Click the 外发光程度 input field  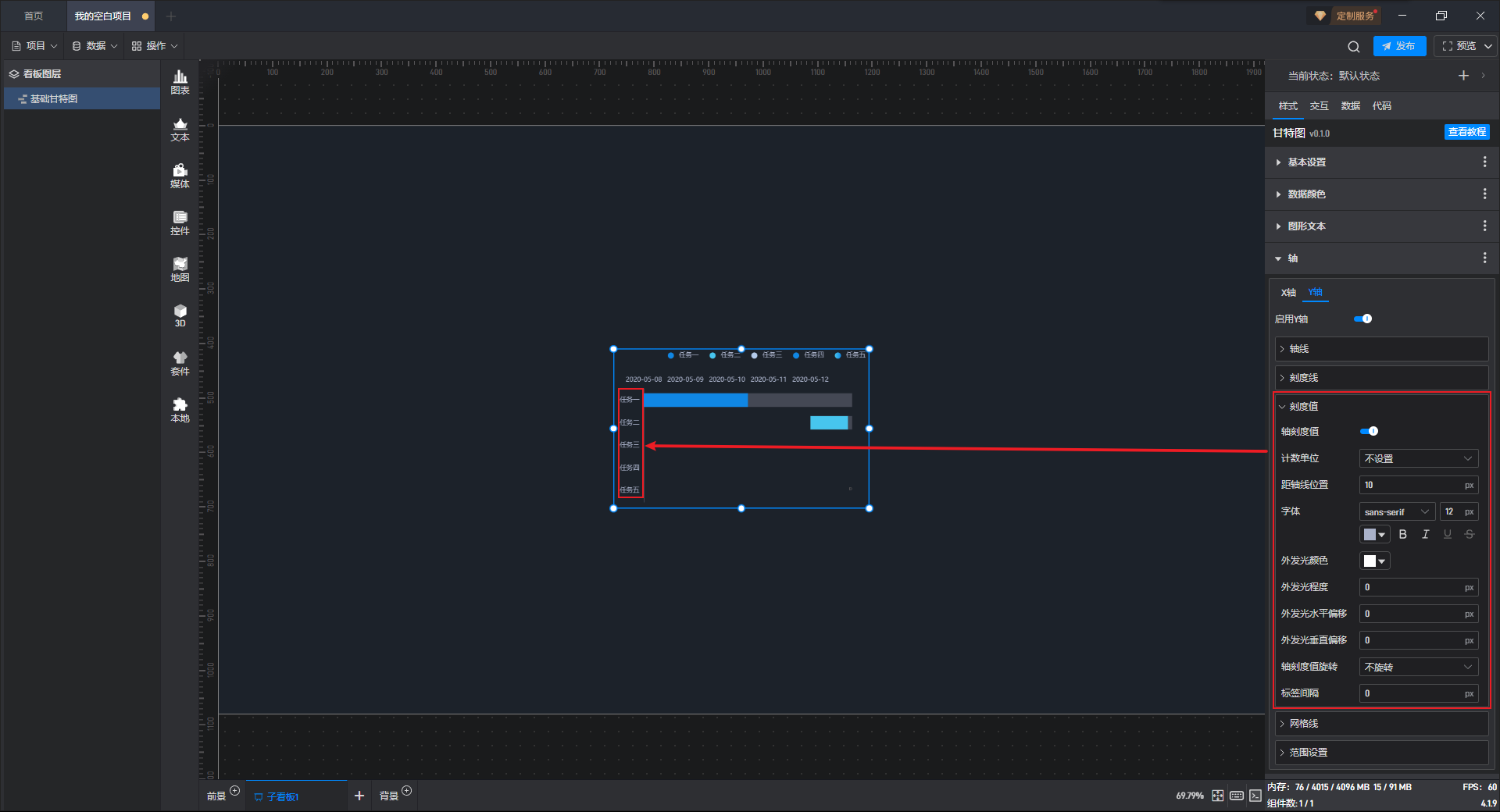click(x=1419, y=587)
